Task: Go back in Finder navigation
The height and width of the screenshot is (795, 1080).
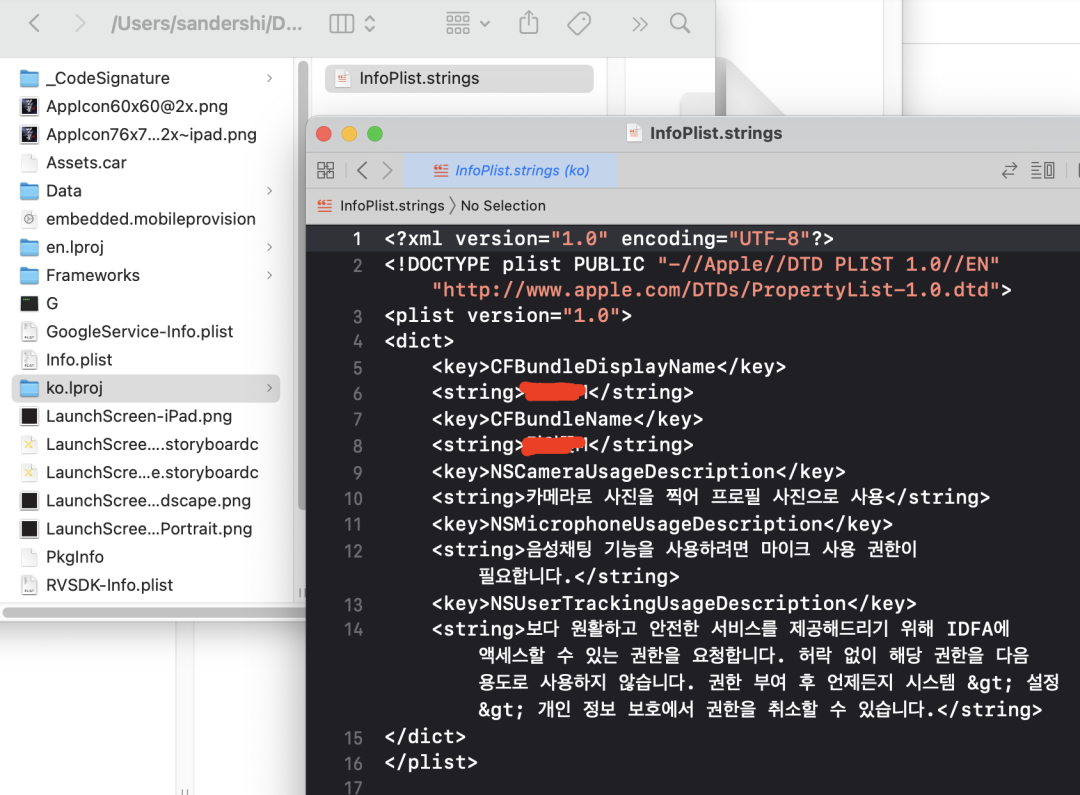Action: [x=34, y=23]
